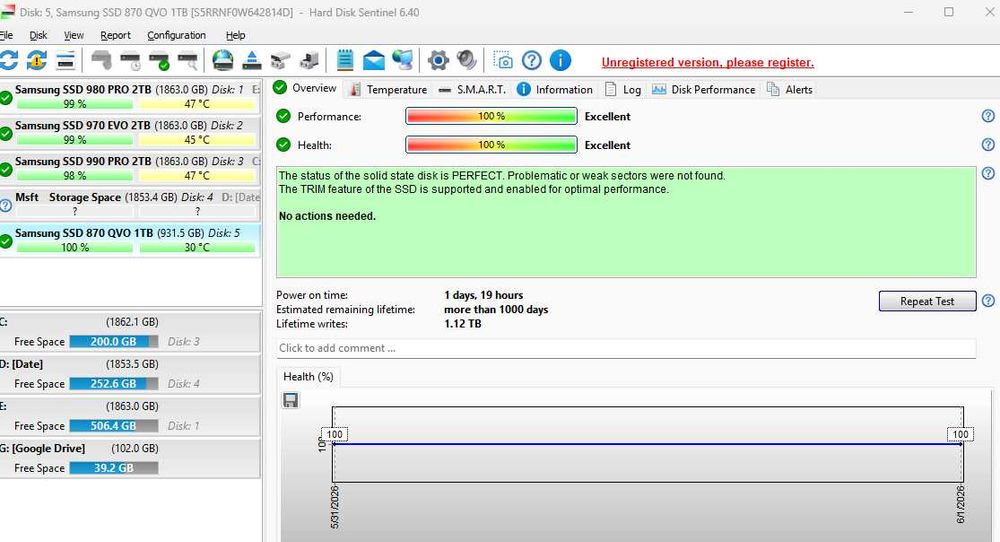Click the '1.12 TB' lifetime writes value
Viewport: 1000px width, 542px height.
coord(462,324)
